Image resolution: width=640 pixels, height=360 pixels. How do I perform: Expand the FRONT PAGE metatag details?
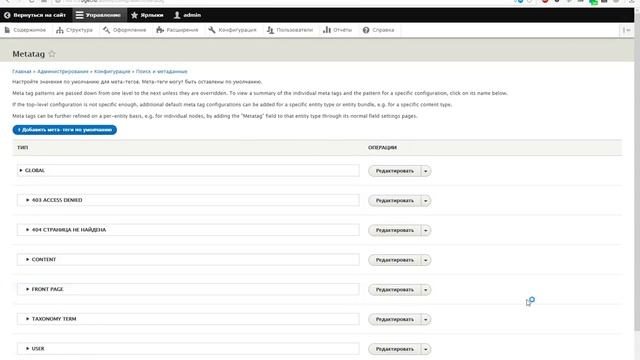point(188,289)
